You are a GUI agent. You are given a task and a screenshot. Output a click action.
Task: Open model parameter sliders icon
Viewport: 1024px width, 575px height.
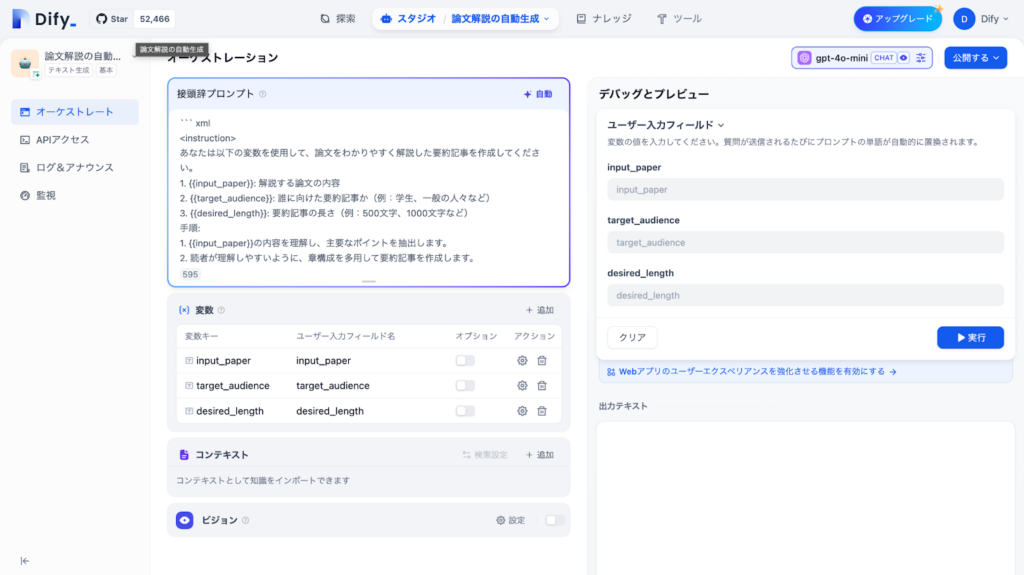(x=921, y=58)
